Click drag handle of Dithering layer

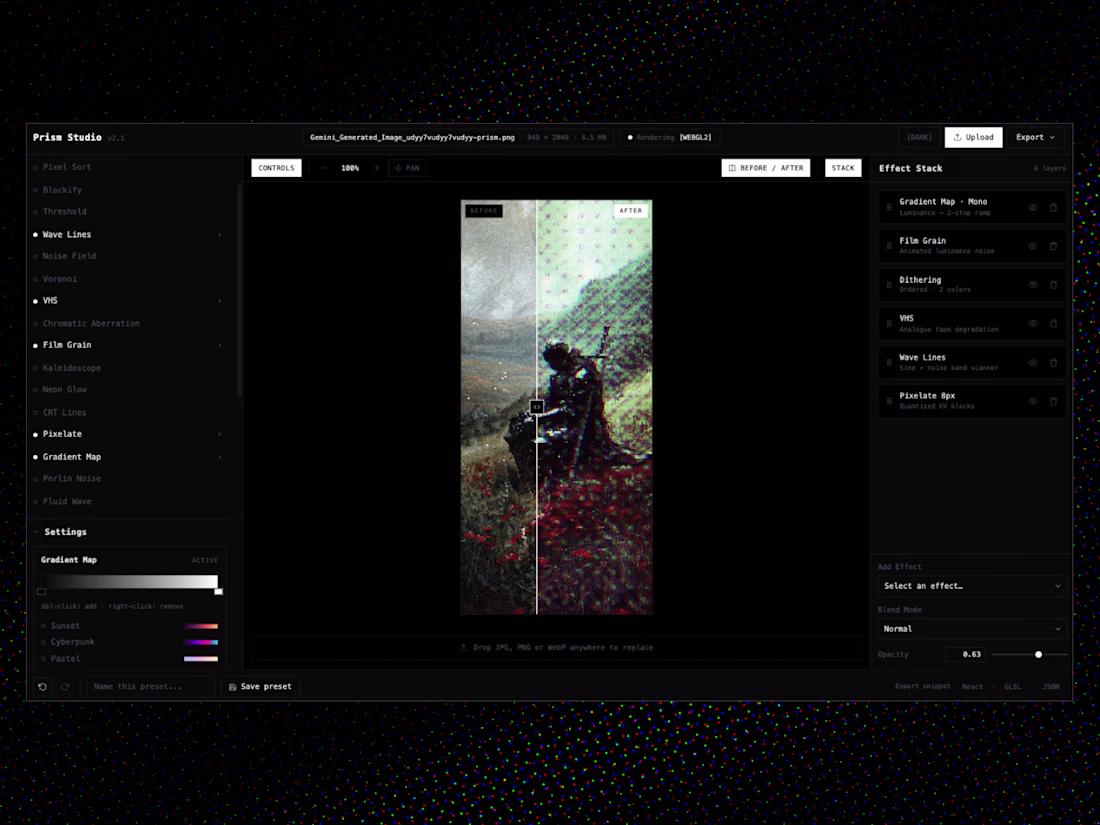889,285
